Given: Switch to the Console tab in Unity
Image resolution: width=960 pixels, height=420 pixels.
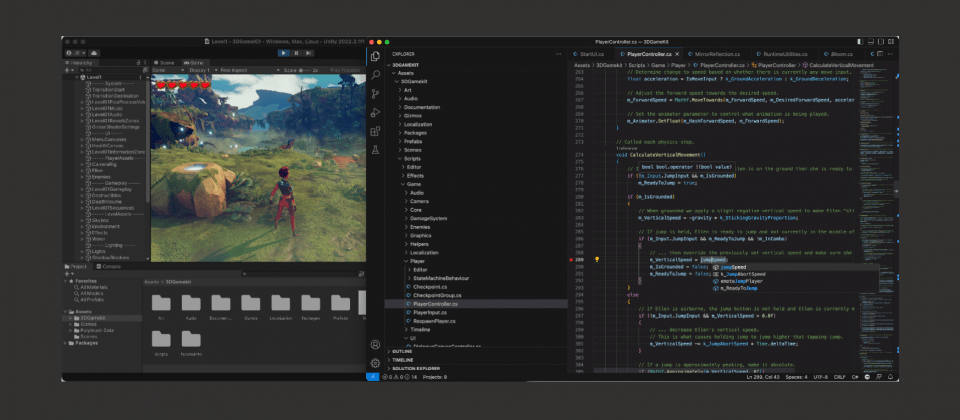Looking at the screenshot, I should pos(108,266).
